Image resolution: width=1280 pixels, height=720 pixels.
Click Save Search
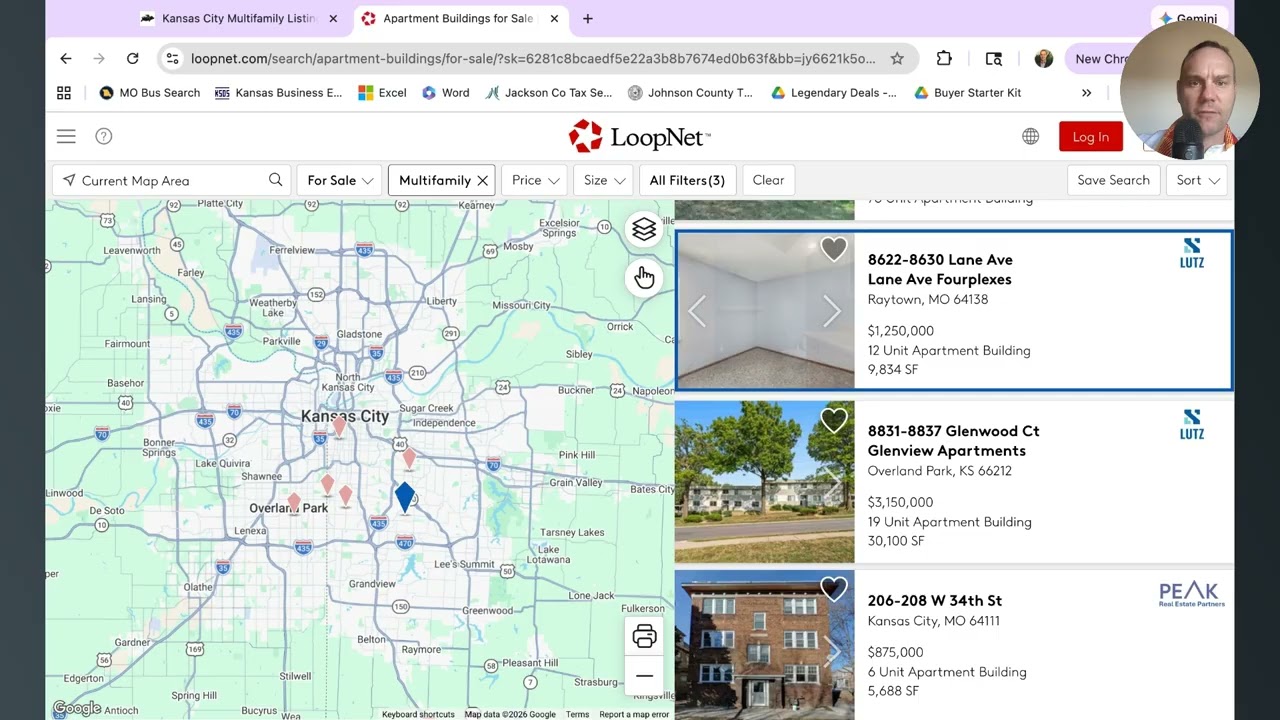click(1113, 180)
